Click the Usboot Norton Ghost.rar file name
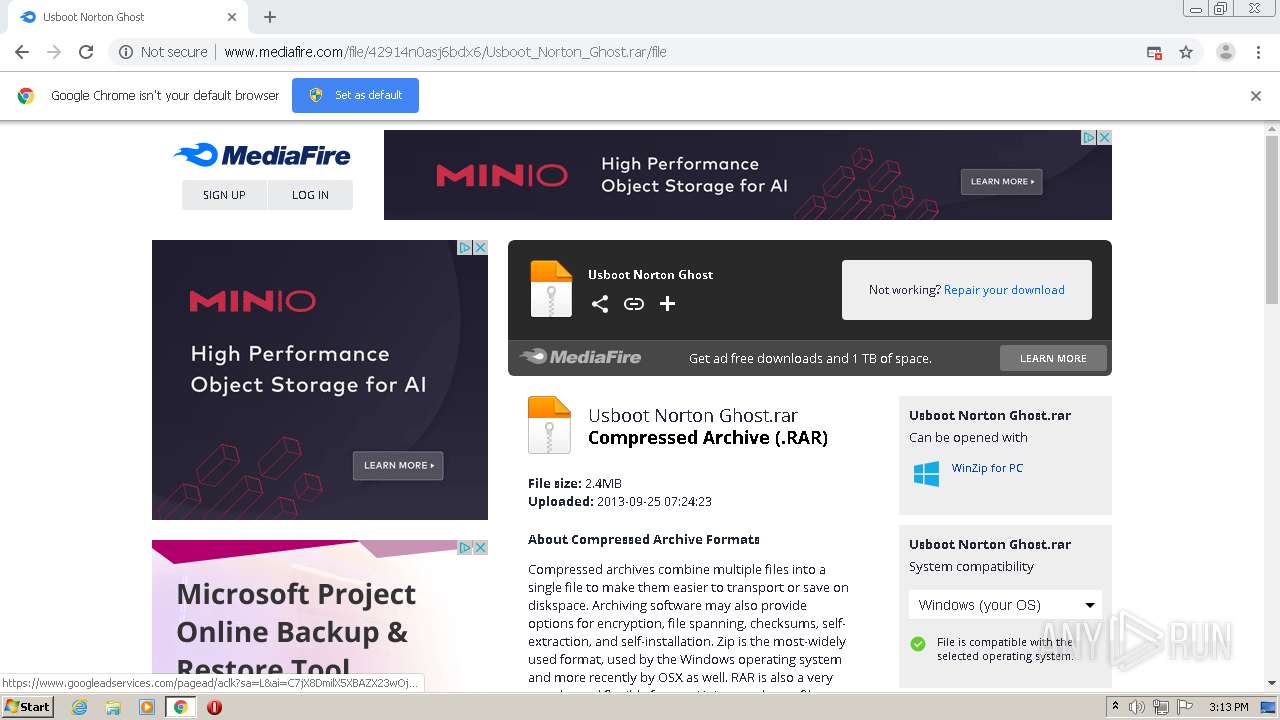This screenshot has height=720, width=1280. pos(693,415)
